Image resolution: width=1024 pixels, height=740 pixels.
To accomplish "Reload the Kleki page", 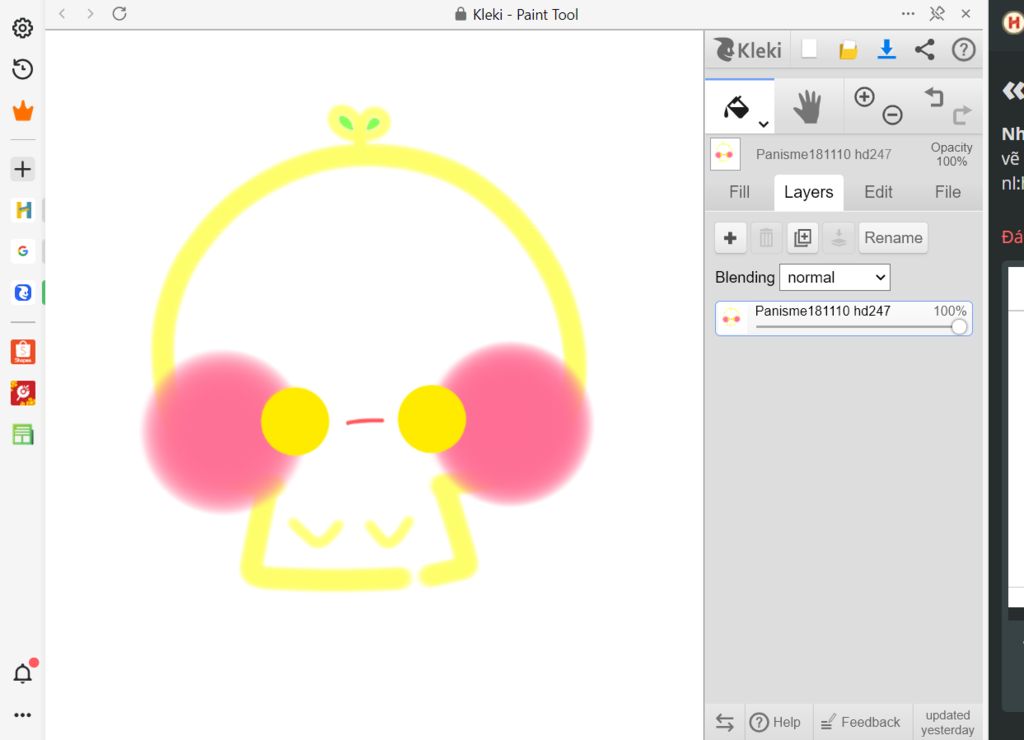I will [x=119, y=14].
